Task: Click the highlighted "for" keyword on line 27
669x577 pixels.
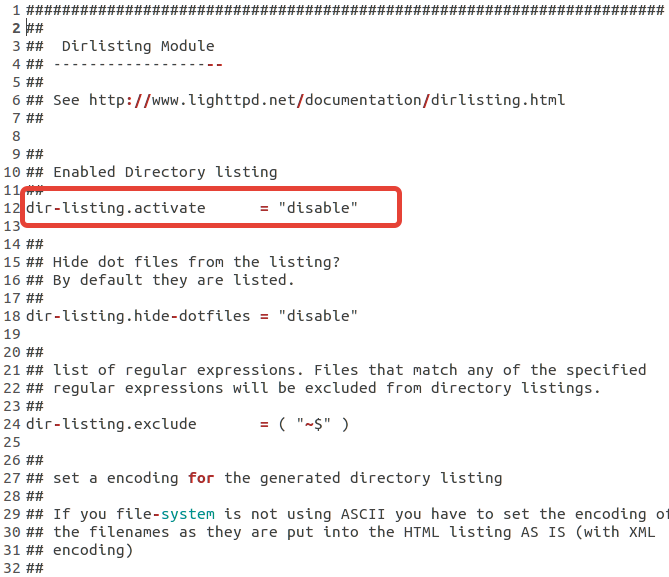Action: click(201, 478)
